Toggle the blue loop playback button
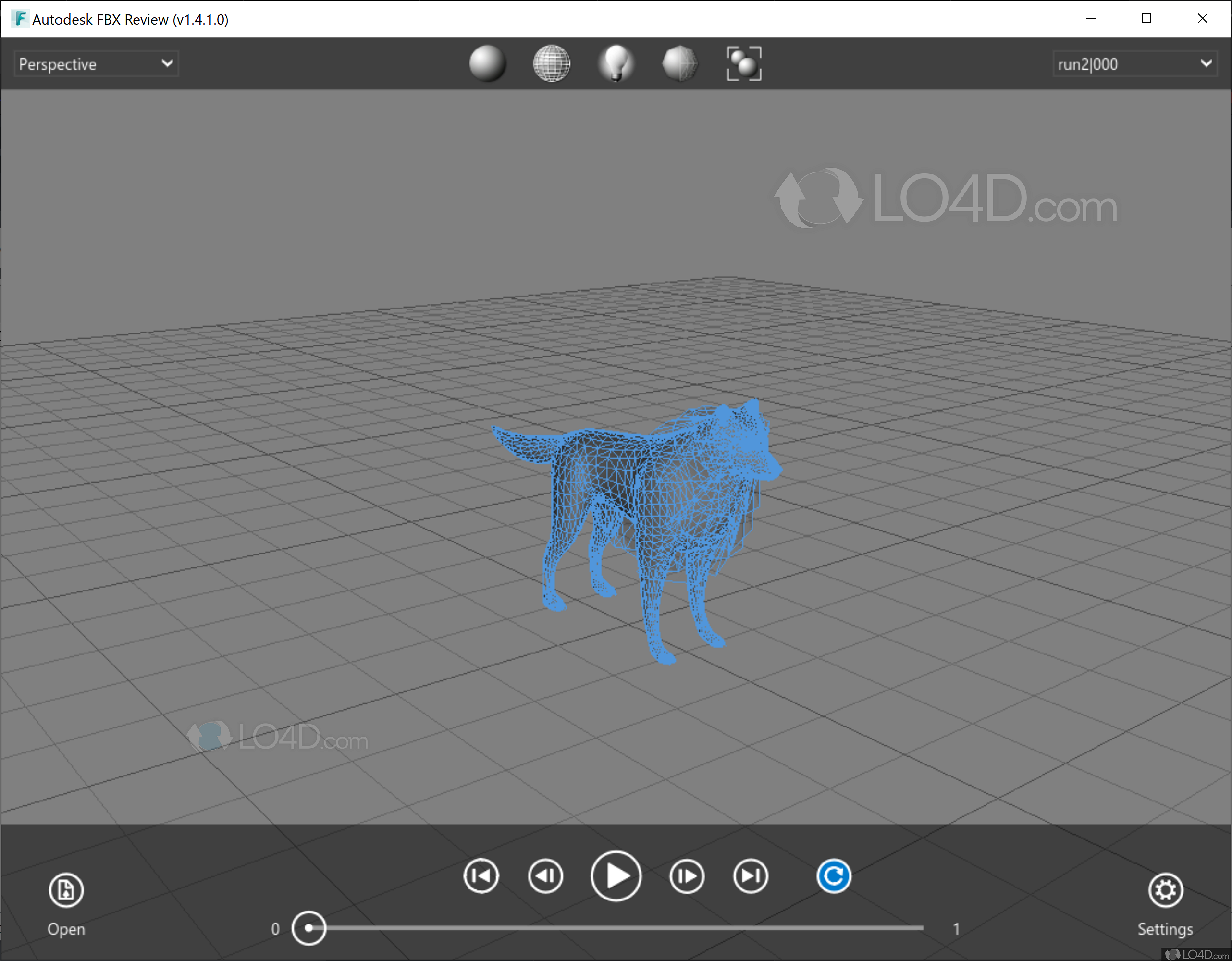The height and width of the screenshot is (961, 1232). coord(833,876)
